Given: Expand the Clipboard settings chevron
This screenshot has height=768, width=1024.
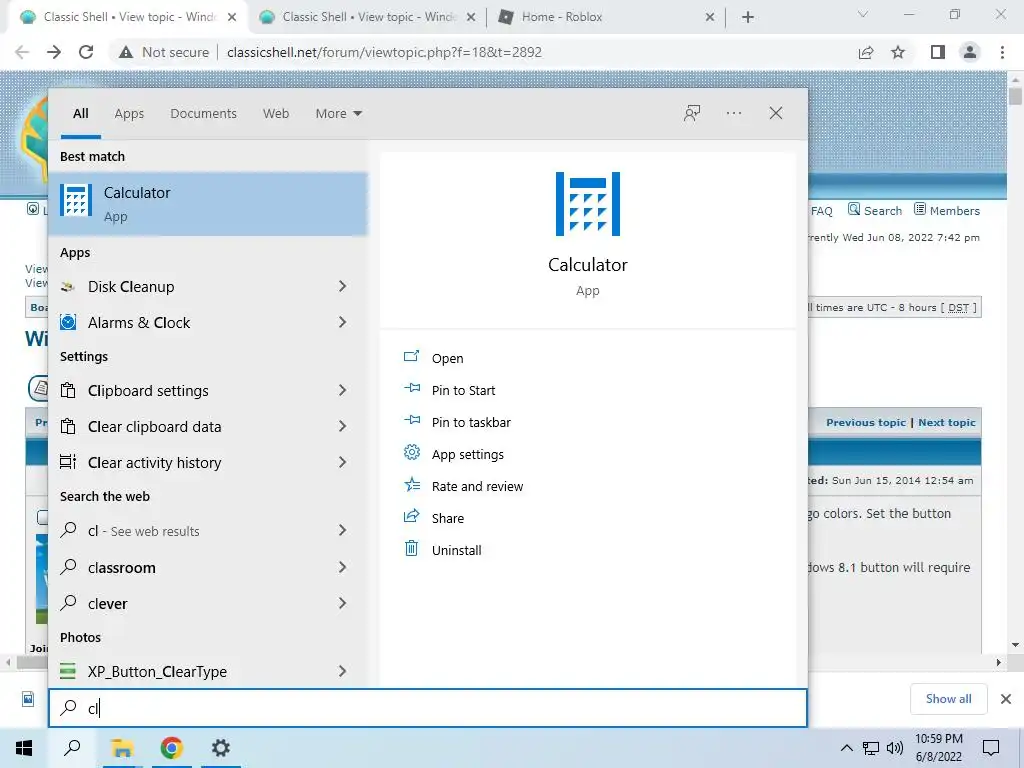Looking at the screenshot, I should pyautogui.click(x=342, y=390).
